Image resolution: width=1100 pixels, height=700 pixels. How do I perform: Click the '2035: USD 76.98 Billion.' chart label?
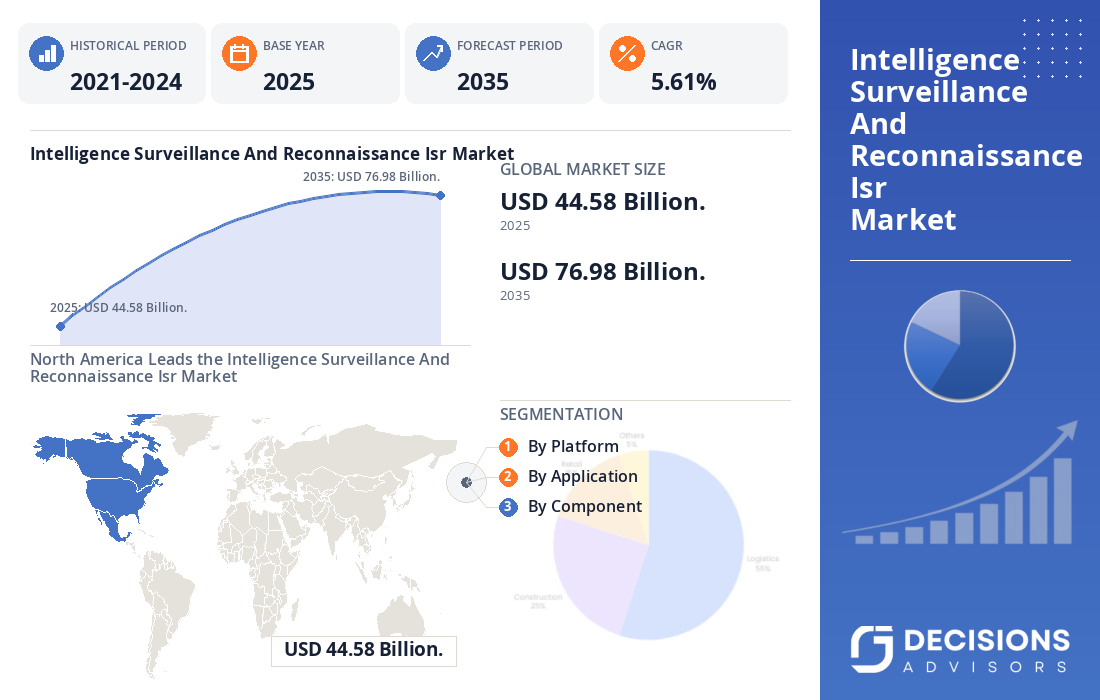click(372, 177)
